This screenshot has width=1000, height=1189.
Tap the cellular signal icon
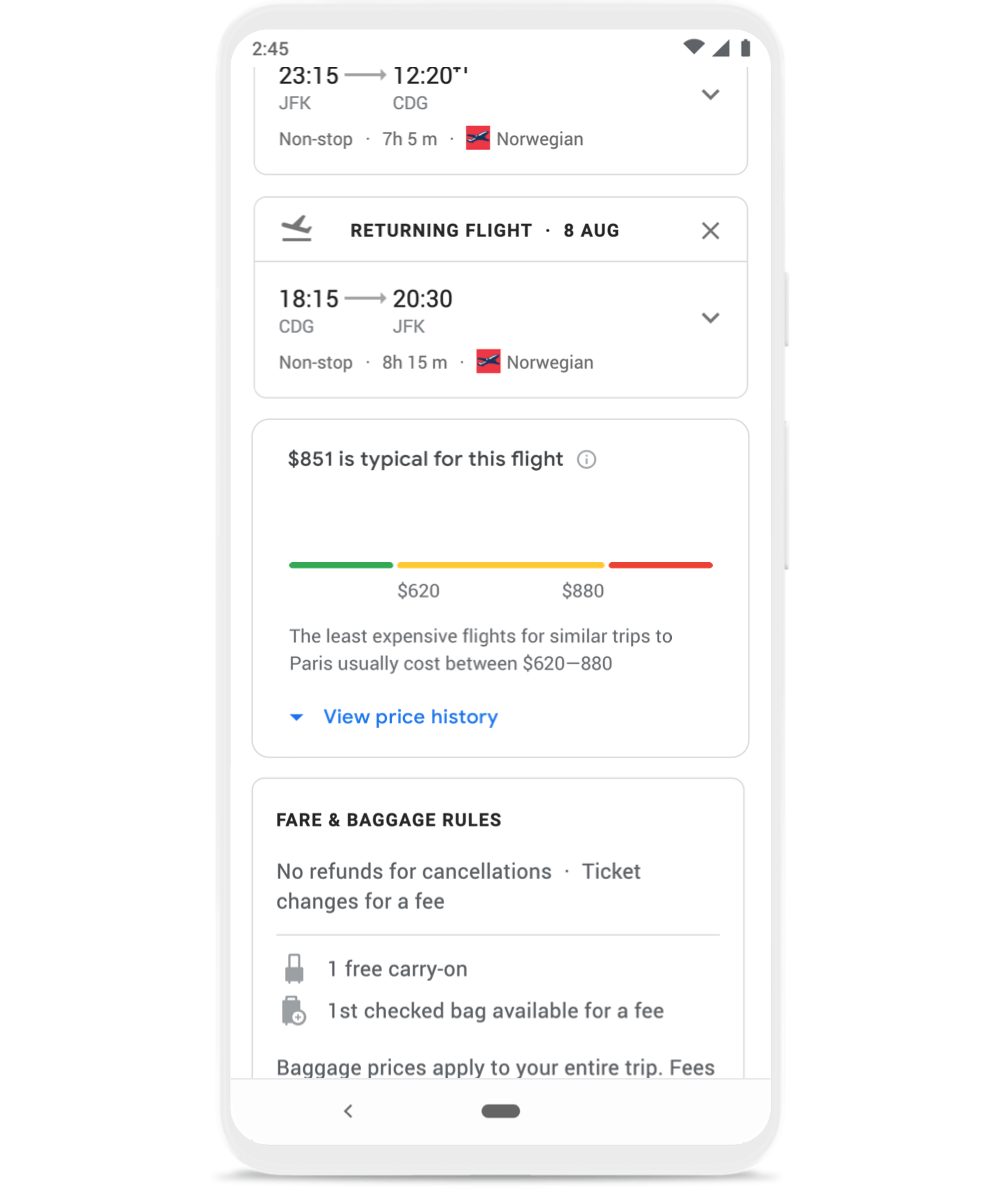tap(720, 46)
